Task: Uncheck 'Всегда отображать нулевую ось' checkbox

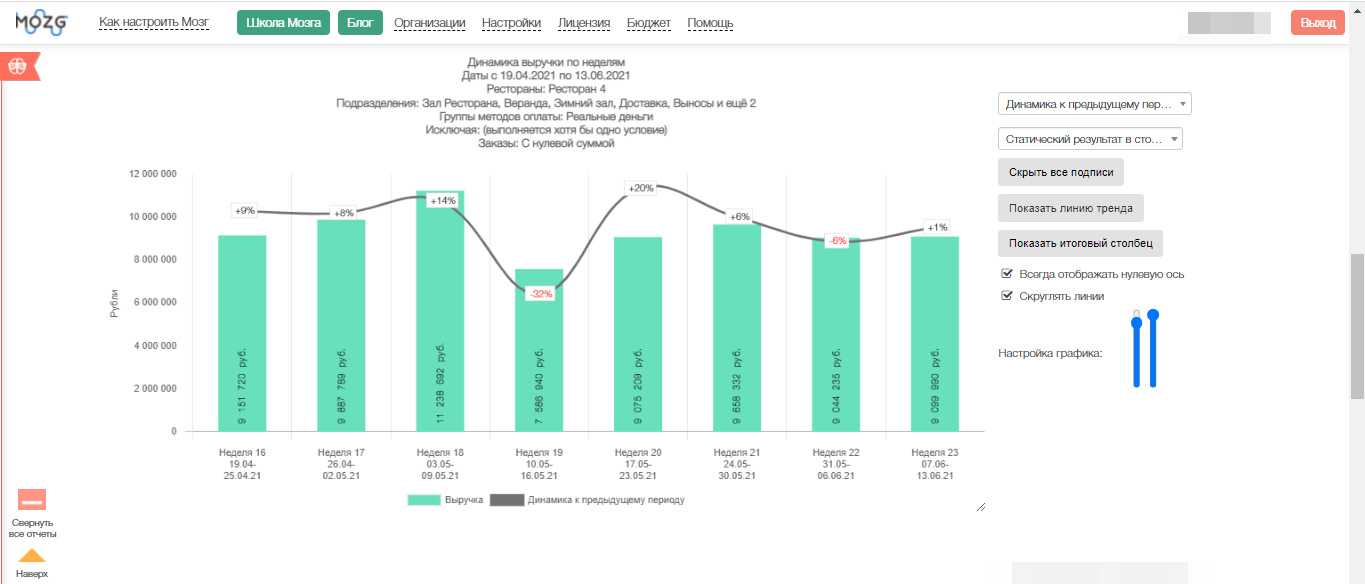Action: (1007, 274)
